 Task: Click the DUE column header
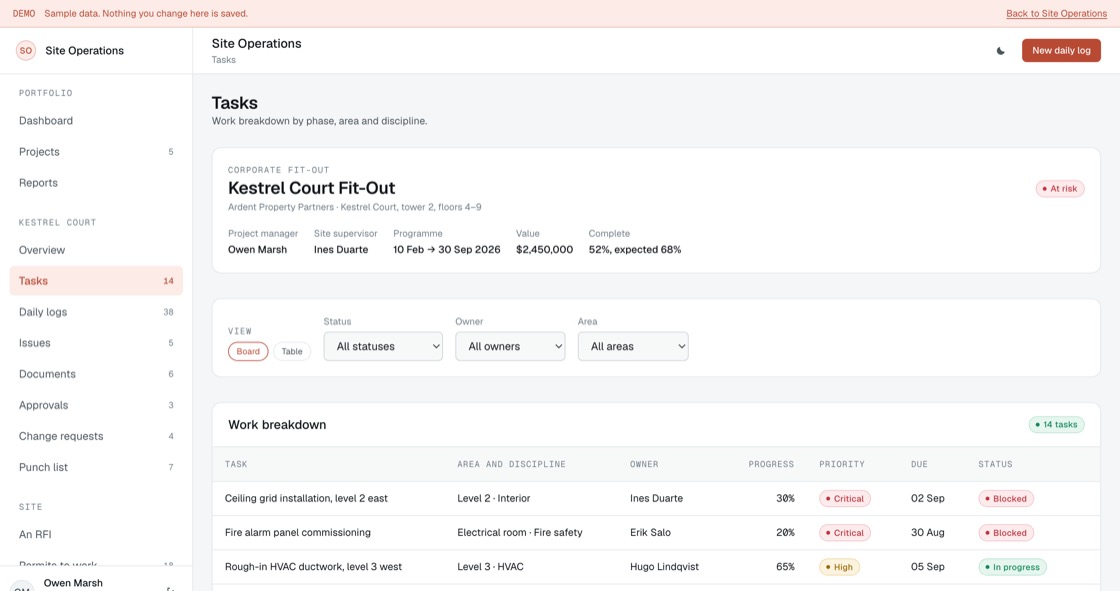[x=919, y=465]
